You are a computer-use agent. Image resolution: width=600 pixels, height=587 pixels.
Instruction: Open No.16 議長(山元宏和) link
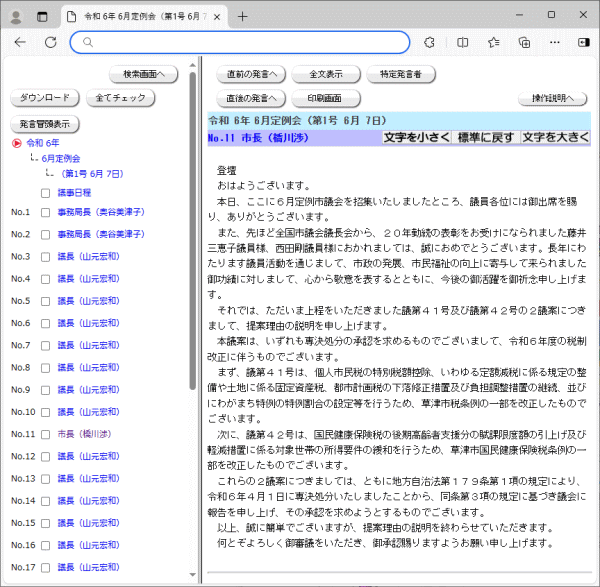point(88,545)
